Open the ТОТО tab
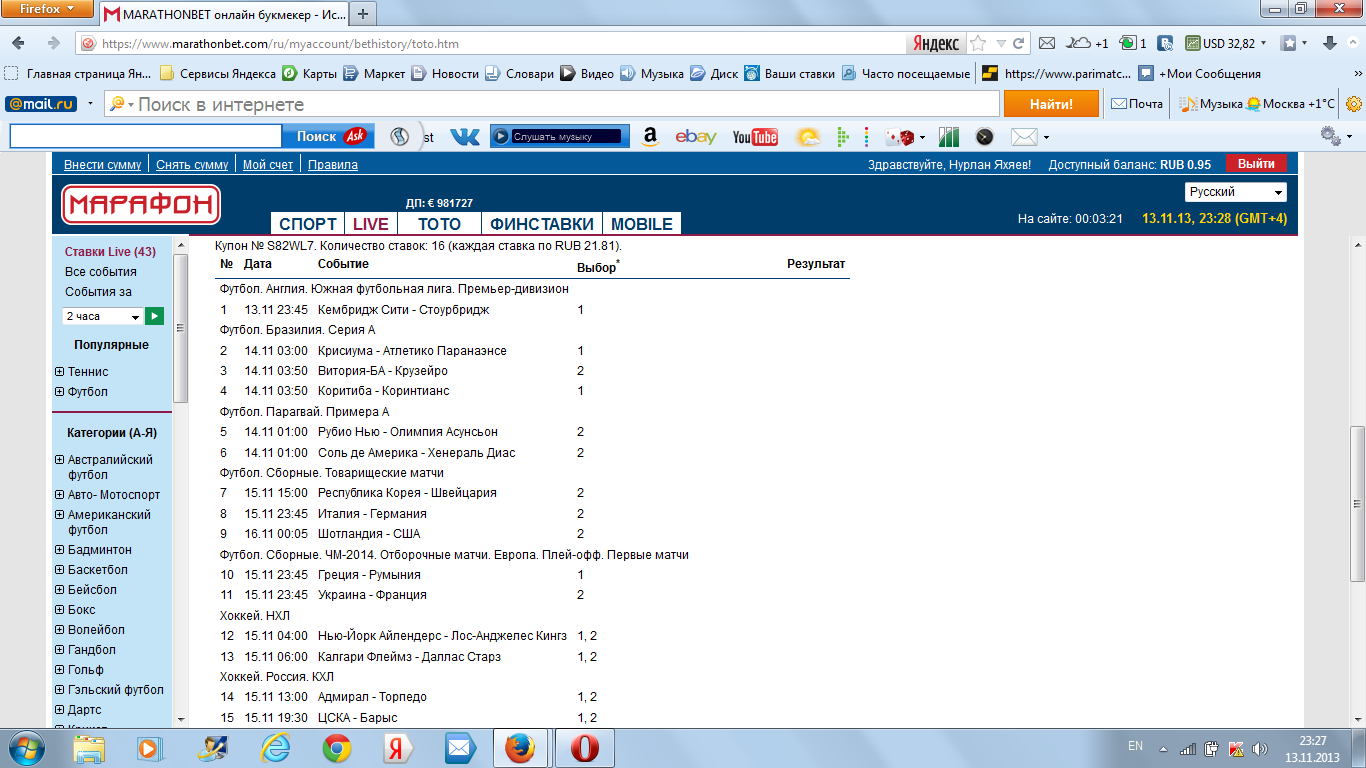1366x768 pixels. 439,224
